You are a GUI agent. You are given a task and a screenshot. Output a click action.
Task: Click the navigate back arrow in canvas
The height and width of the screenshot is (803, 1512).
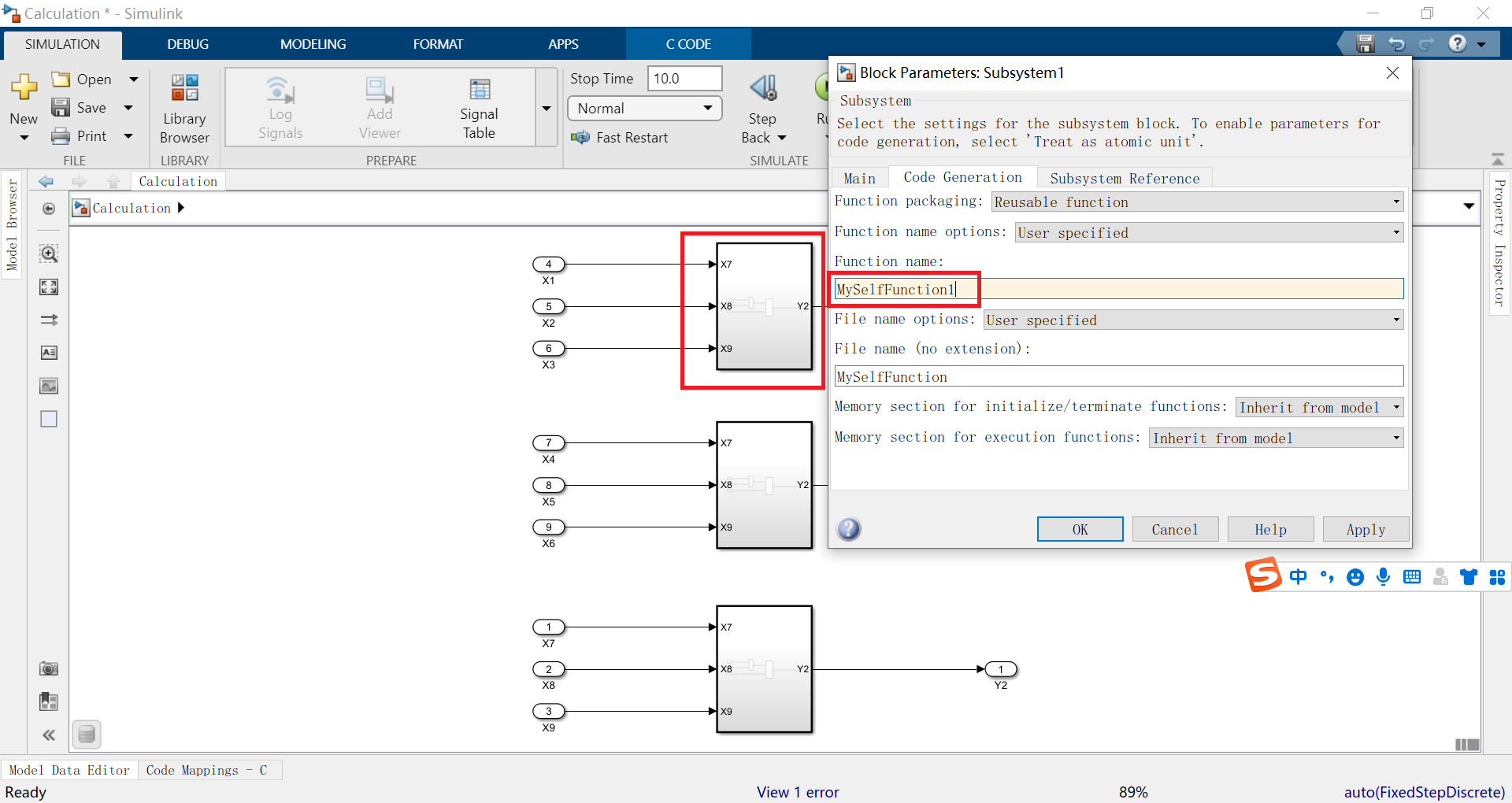coord(46,181)
